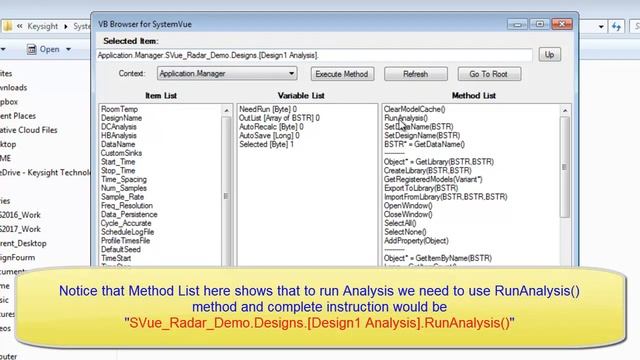Maximize the VB Browser window

click(539, 24)
